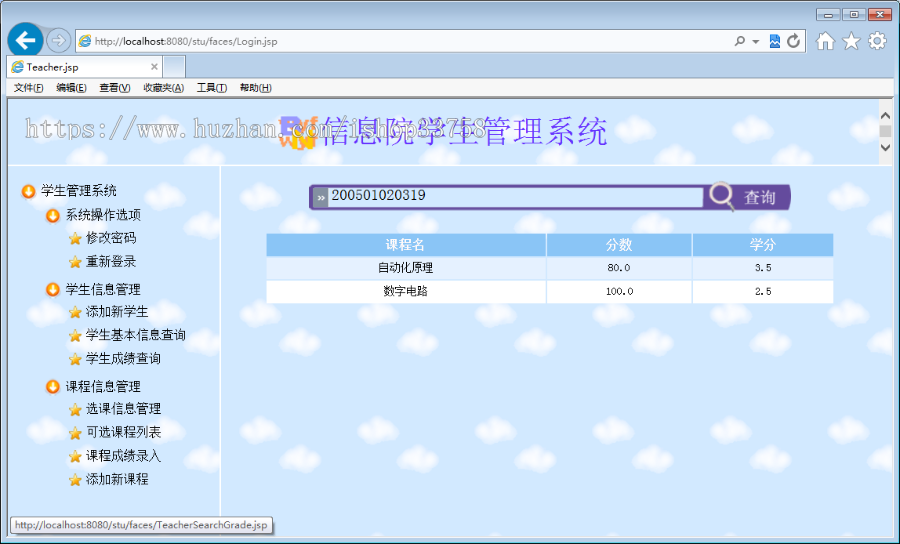Click star icon beside 重新登录
The height and width of the screenshot is (544, 900).
(75, 262)
